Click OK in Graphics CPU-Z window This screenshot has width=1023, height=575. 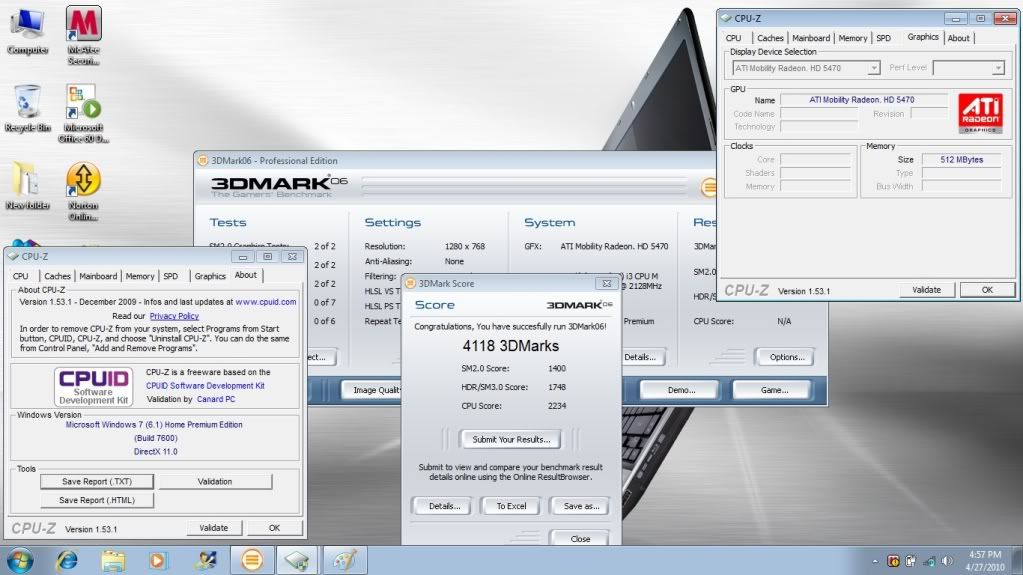[987, 290]
